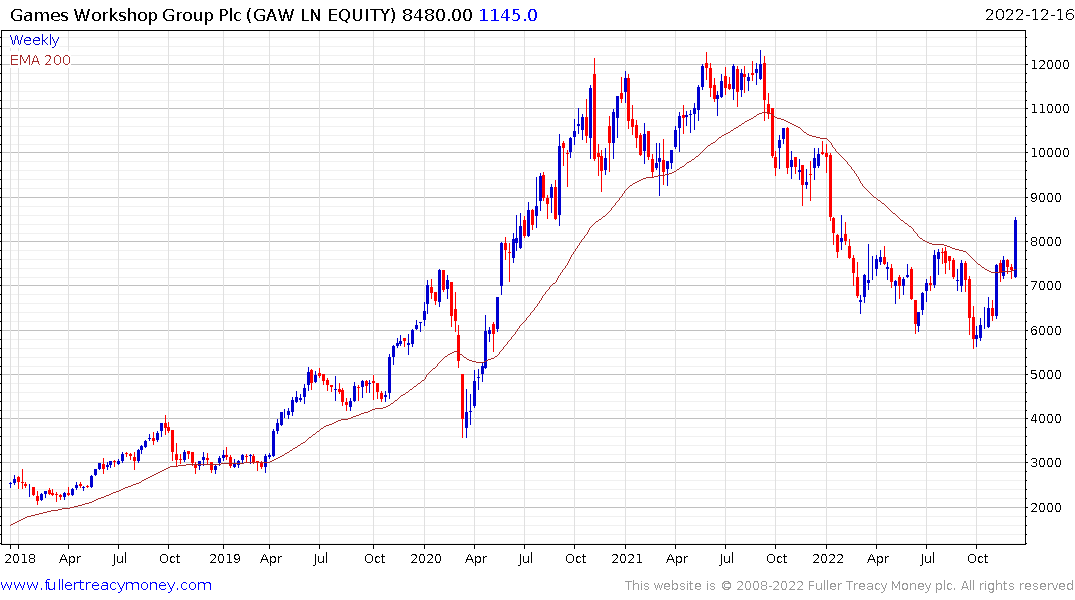This screenshot has height=600, width=1075.
Task: Click the 11000 price axis label
Action: [x=1050, y=108]
